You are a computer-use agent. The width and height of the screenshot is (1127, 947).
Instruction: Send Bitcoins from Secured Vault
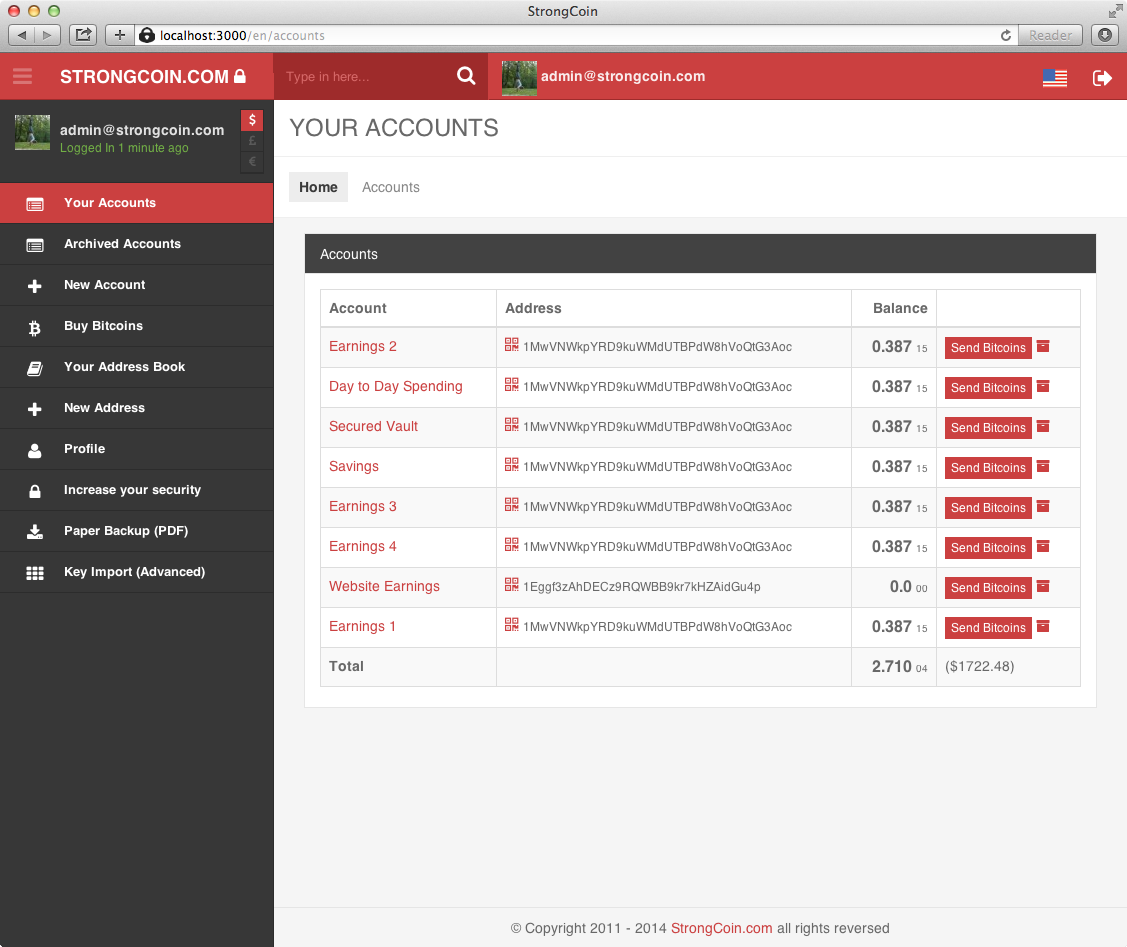coord(988,428)
